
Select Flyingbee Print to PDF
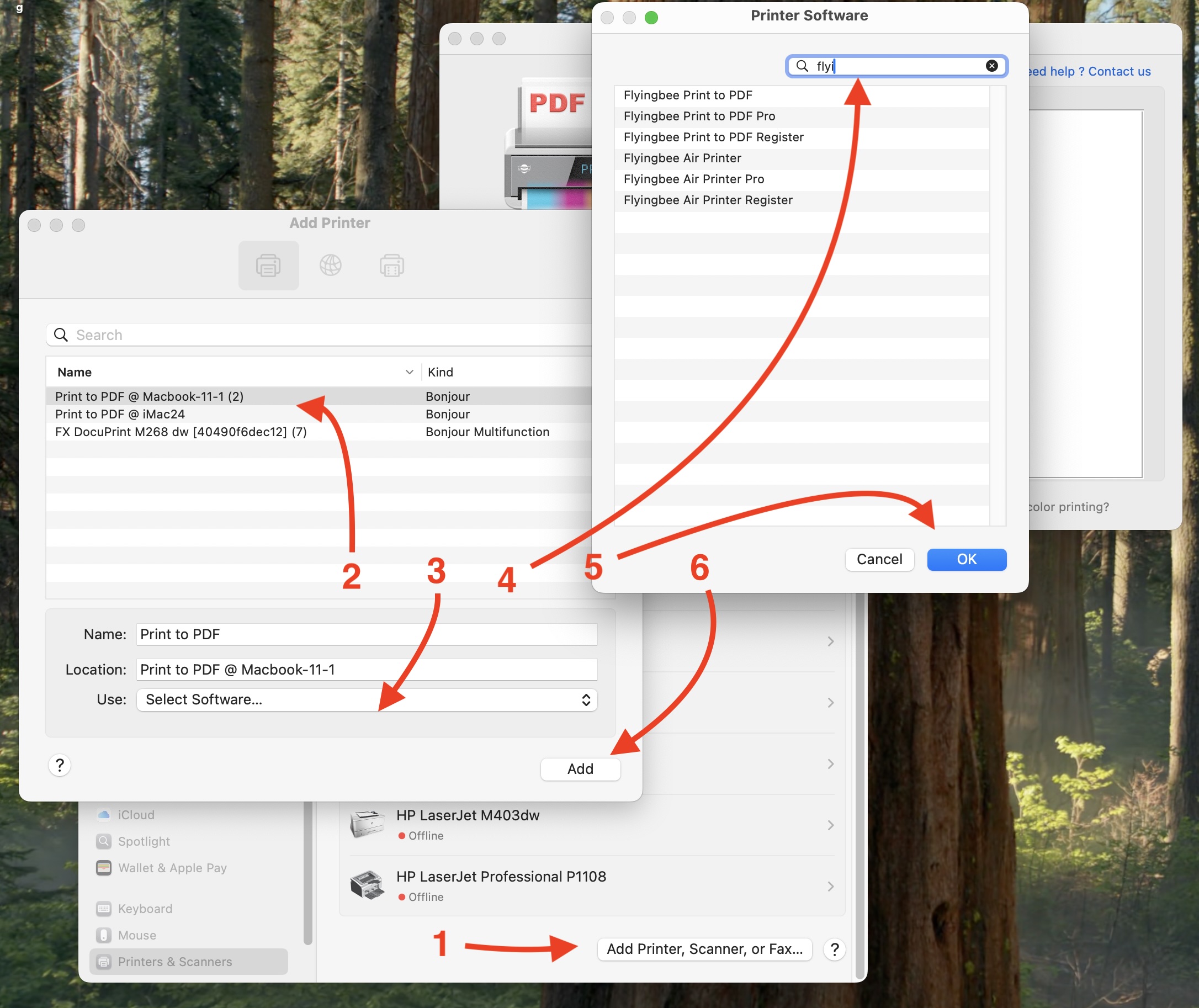click(x=802, y=96)
